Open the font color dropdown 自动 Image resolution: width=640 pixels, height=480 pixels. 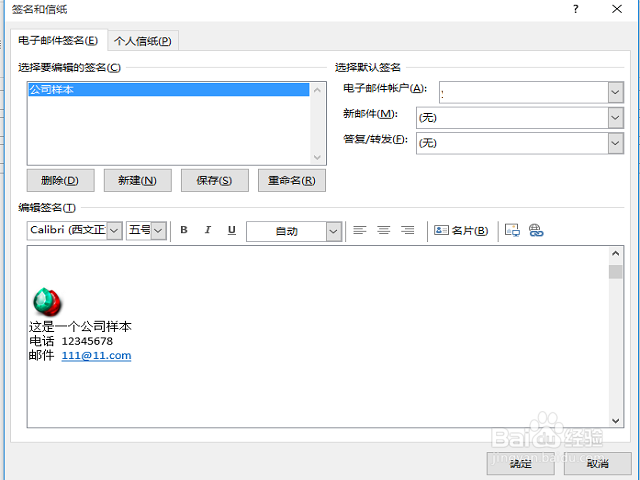tap(333, 231)
